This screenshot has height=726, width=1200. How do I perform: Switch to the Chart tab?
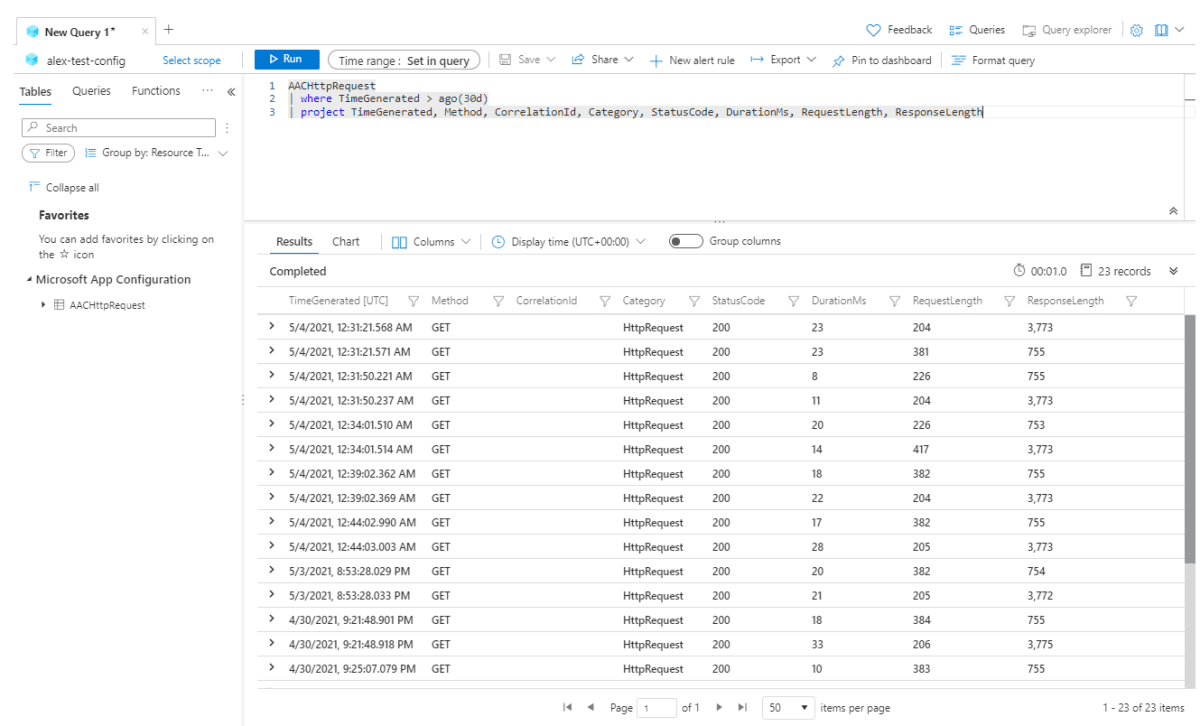pos(345,241)
